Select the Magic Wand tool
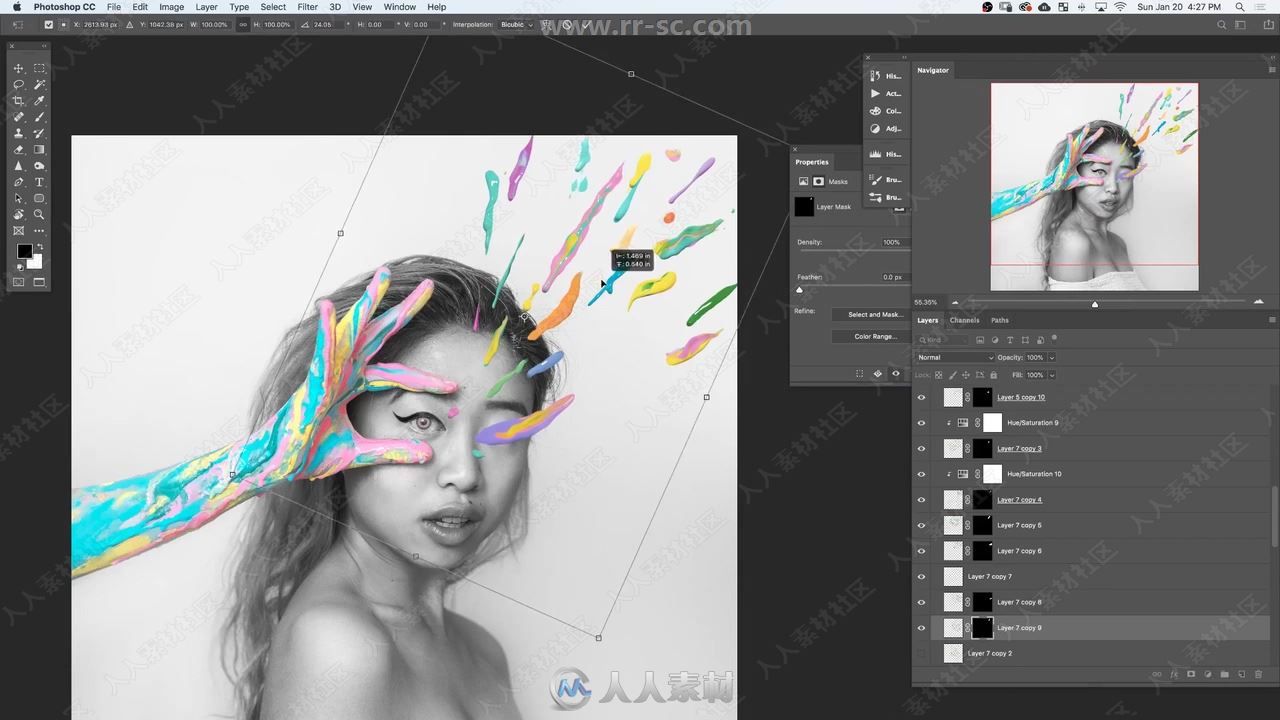The image size is (1280, 720). (40, 85)
